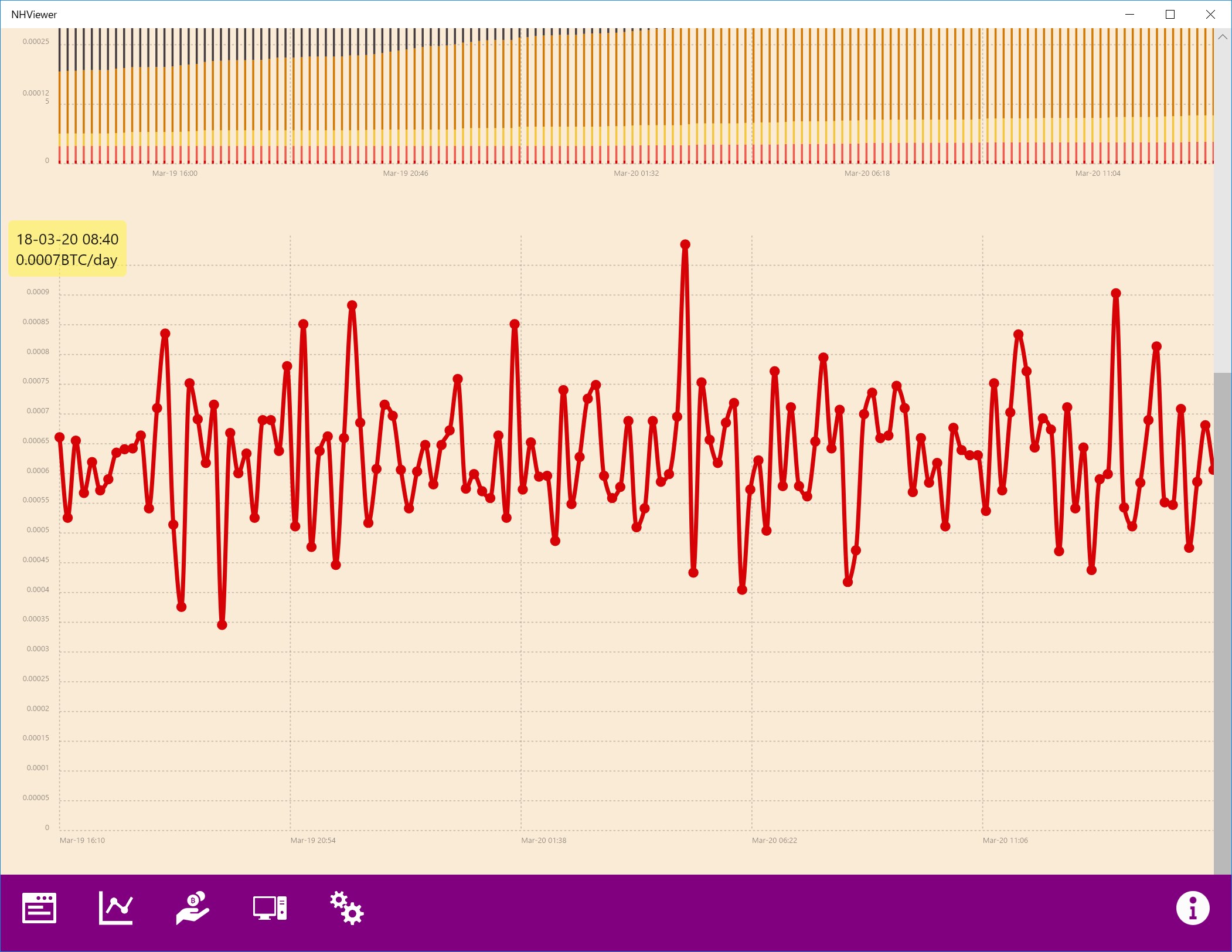Open the Bitcoin payments hand icon
Image resolution: width=1232 pixels, height=952 pixels.
click(x=192, y=908)
